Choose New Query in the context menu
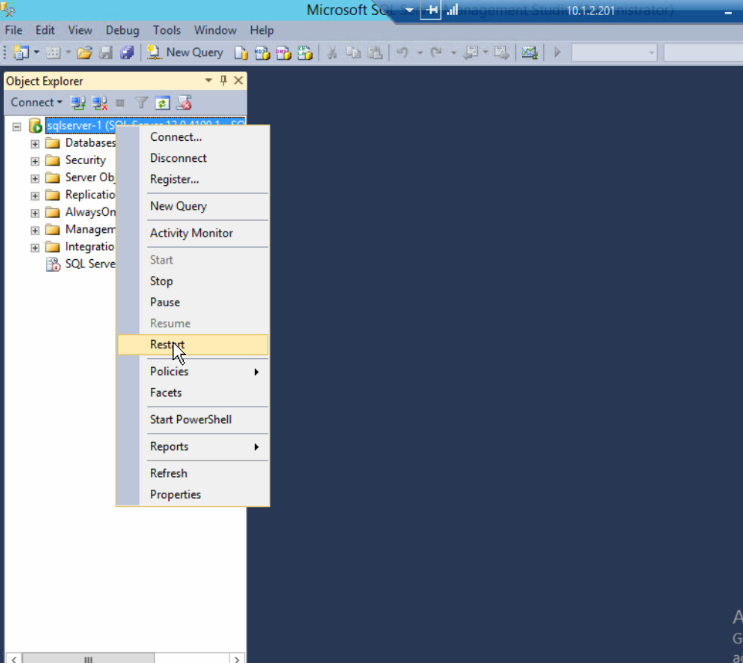The height and width of the screenshot is (663, 743). point(193,206)
